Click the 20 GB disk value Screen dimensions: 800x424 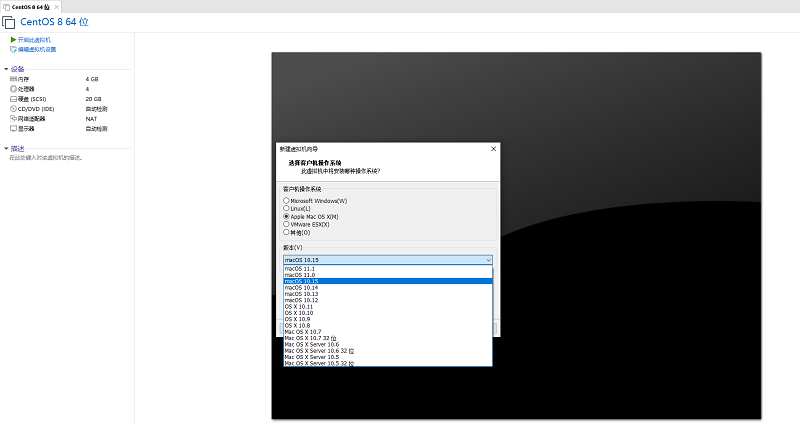[x=93, y=99]
